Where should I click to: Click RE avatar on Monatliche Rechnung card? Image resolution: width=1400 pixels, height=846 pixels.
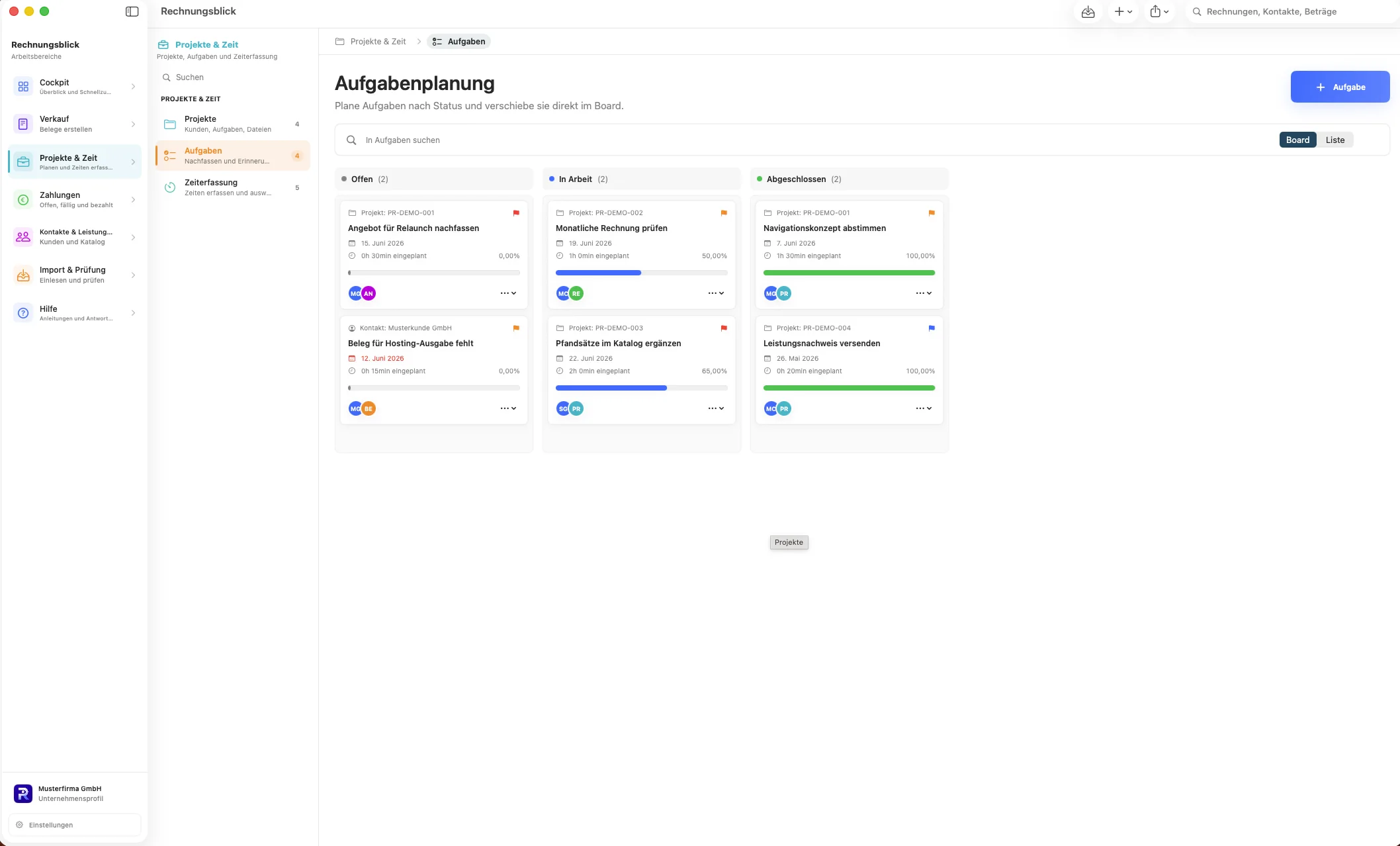(x=576, y=293)
